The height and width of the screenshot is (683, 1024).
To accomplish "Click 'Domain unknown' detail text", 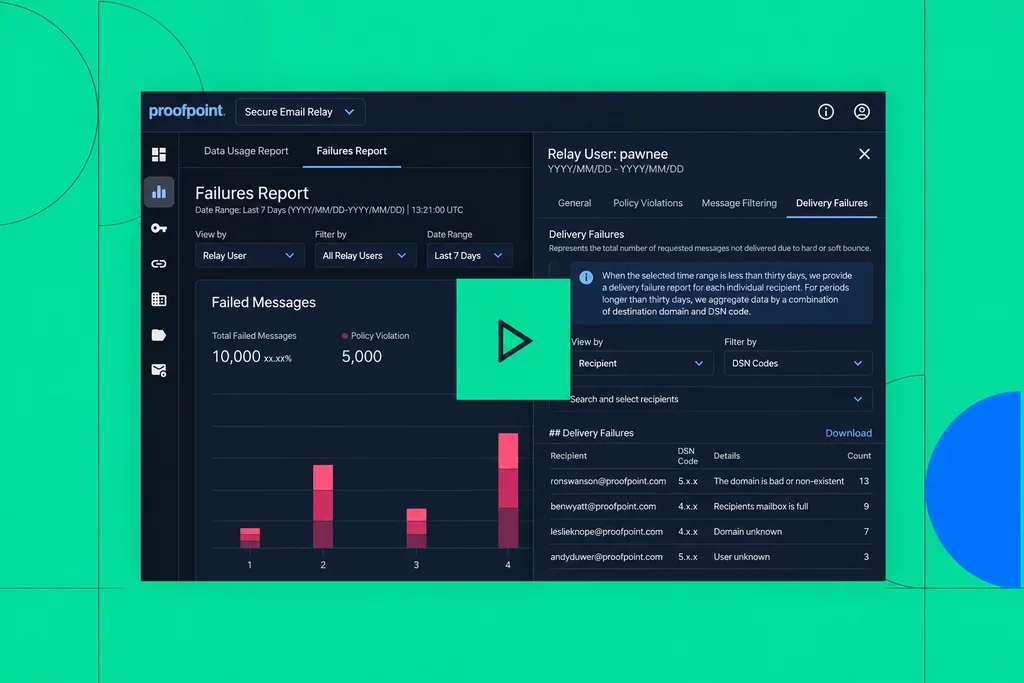I will point(748,532).
